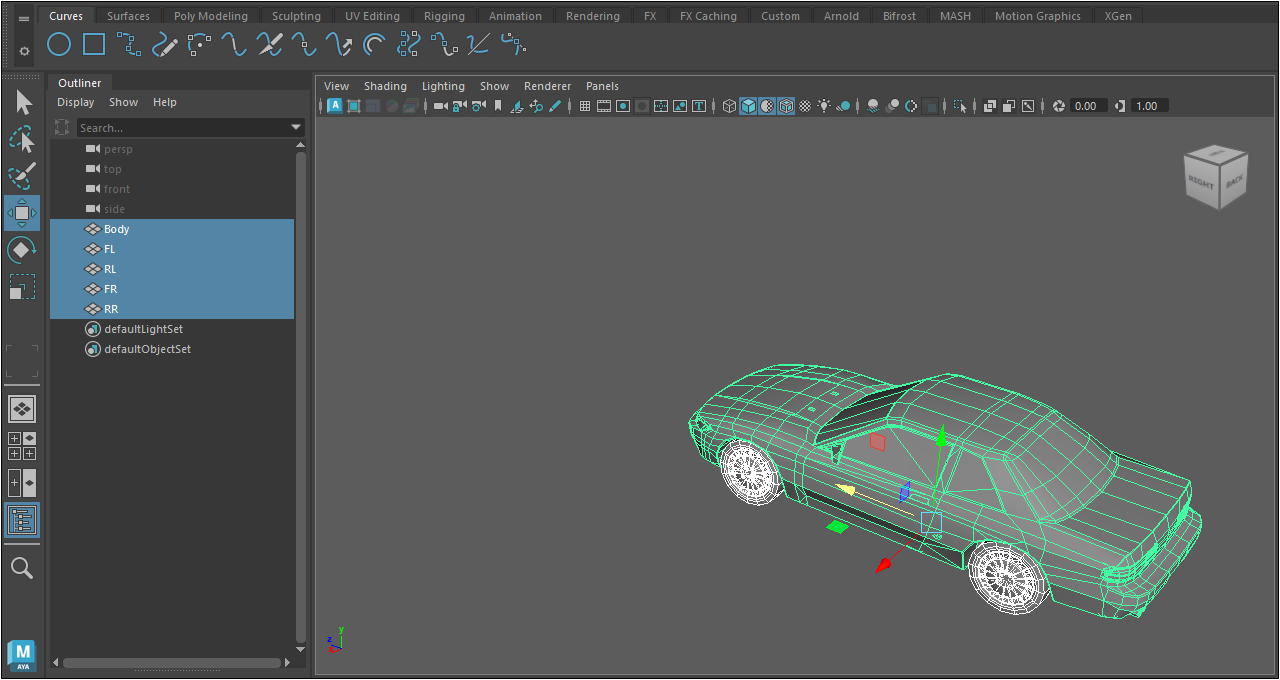Open the Shading panel menu
The height and width of the screenshot is (680, 1280).
[385, 86]
